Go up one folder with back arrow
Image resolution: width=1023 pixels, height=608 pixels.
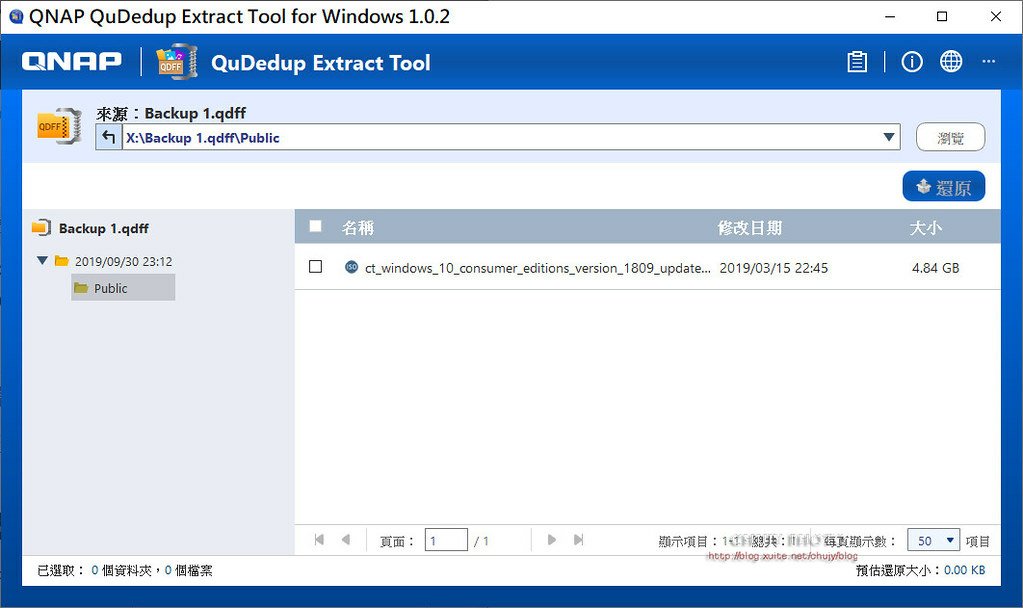click(x=109, y=138)
